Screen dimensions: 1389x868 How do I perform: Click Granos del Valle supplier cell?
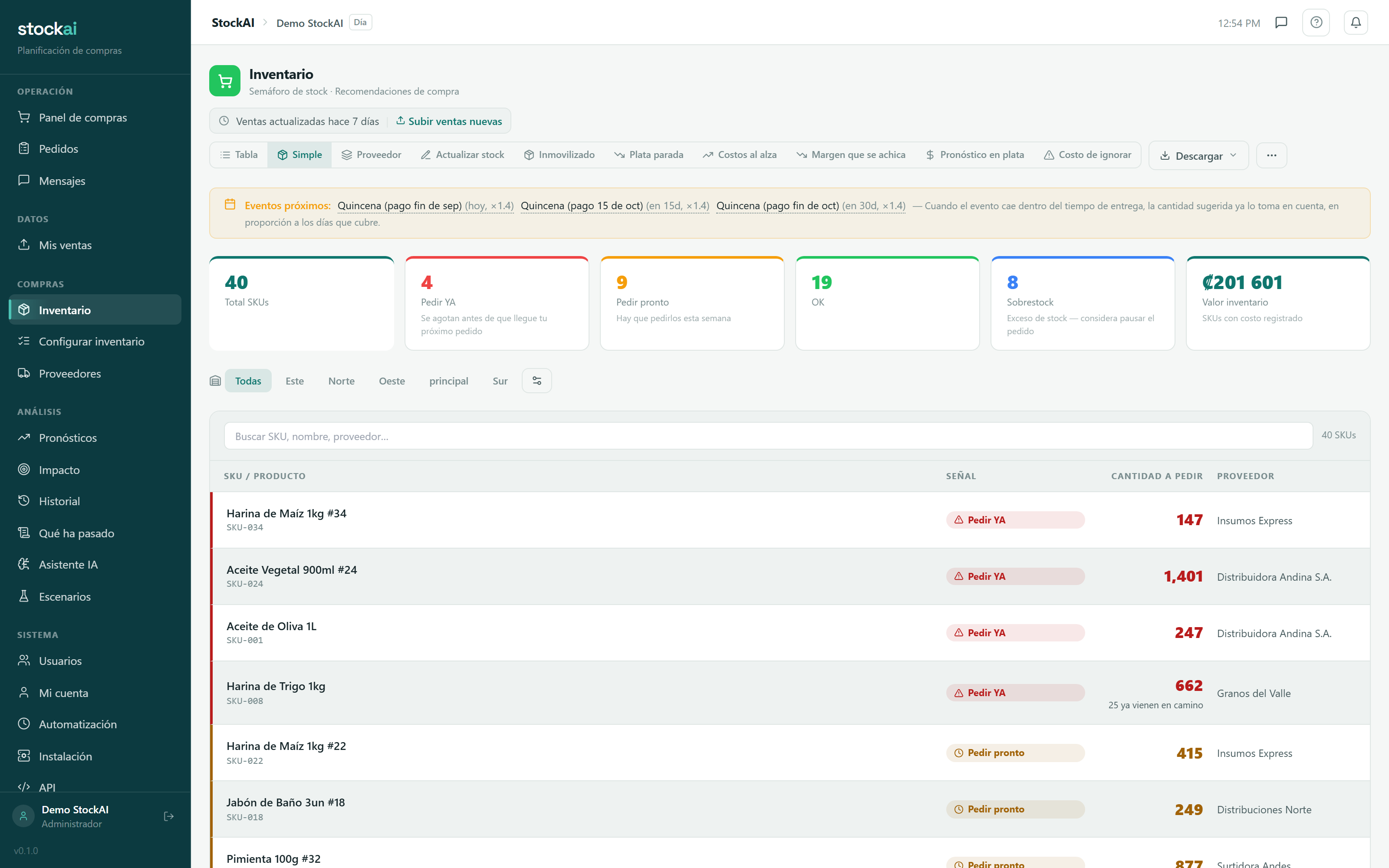coord(1254,694)
